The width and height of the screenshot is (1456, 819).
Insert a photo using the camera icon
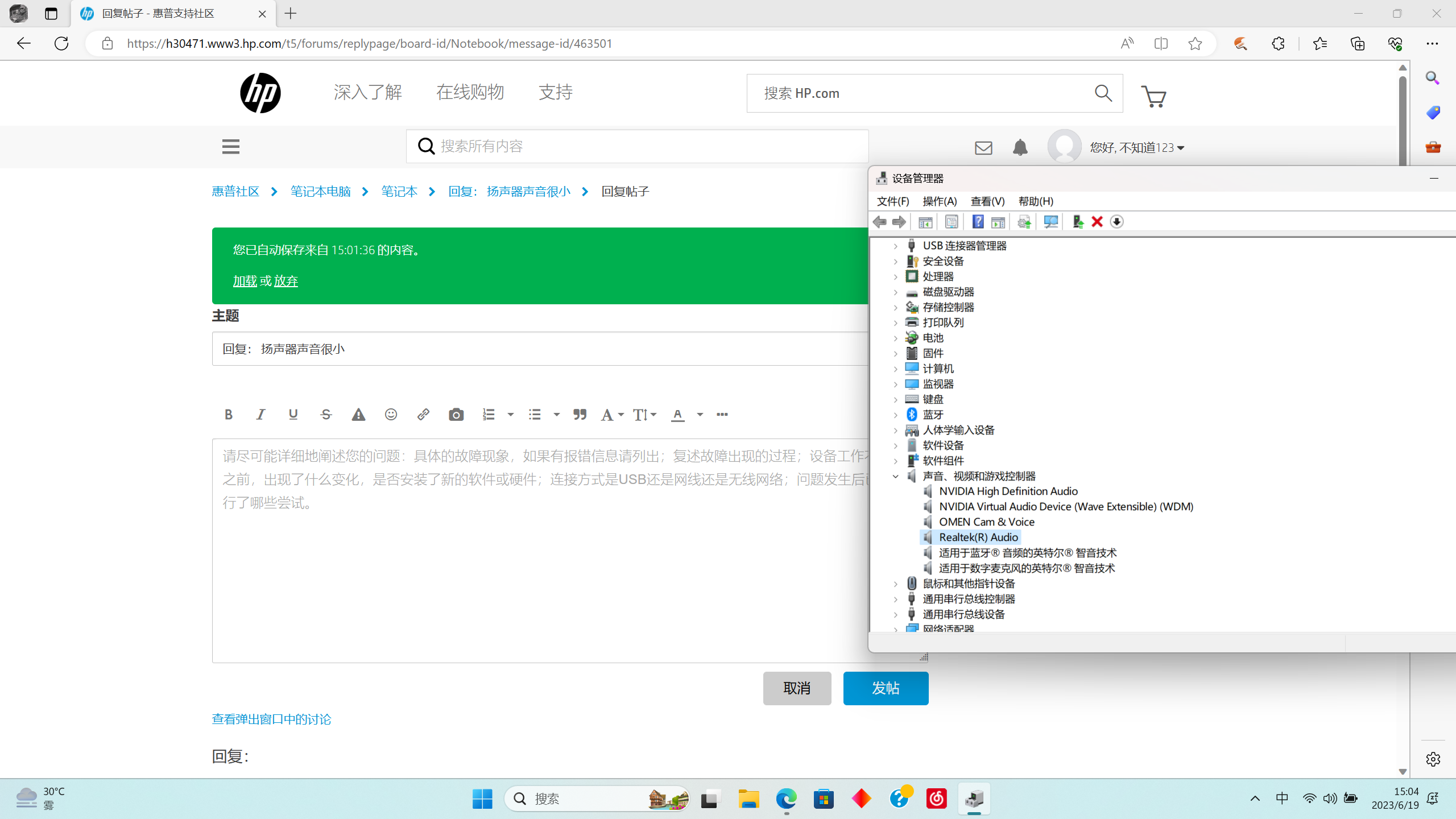[x=456, y=415]
